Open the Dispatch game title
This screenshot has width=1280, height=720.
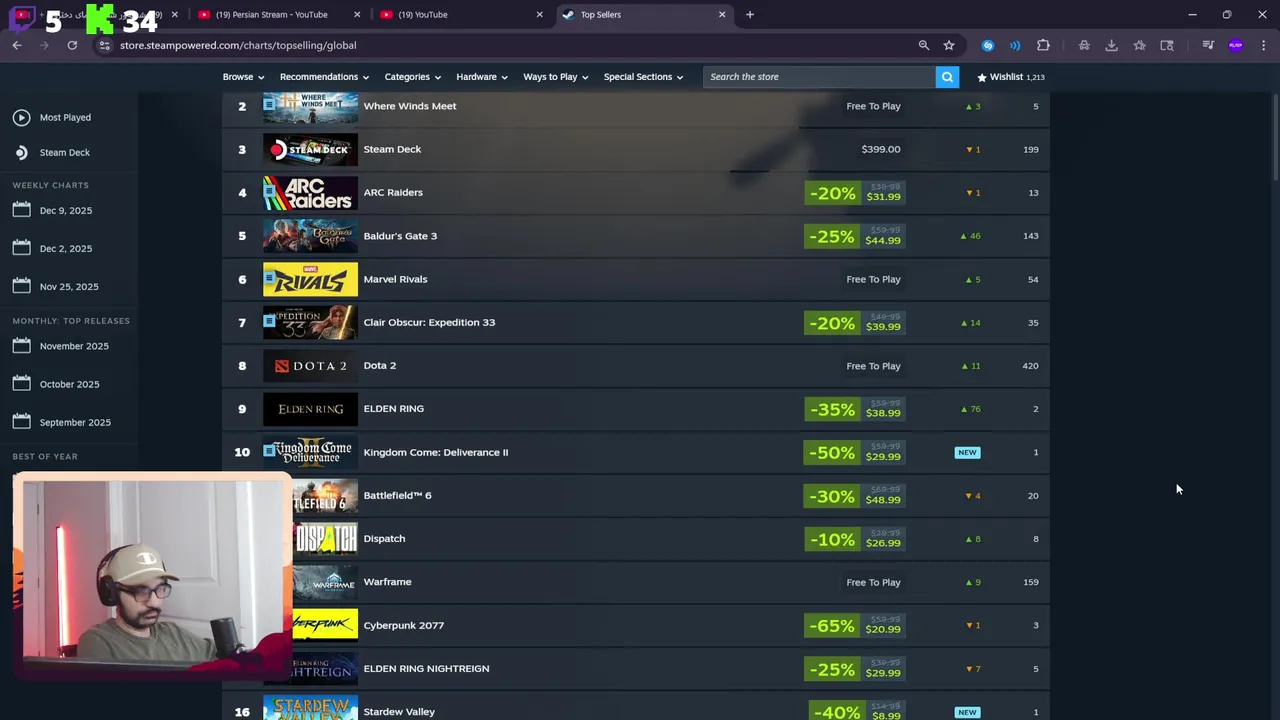tap(384, 538)
